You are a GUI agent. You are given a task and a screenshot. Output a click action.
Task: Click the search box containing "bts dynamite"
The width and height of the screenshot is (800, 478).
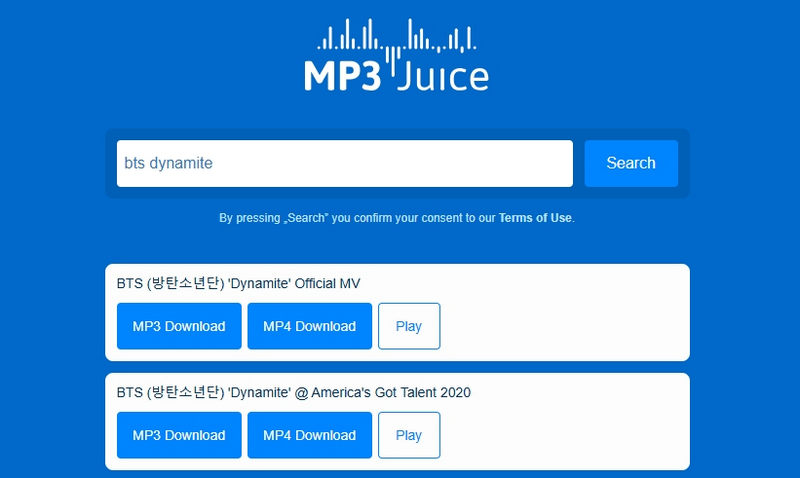[x=345, y=163]
